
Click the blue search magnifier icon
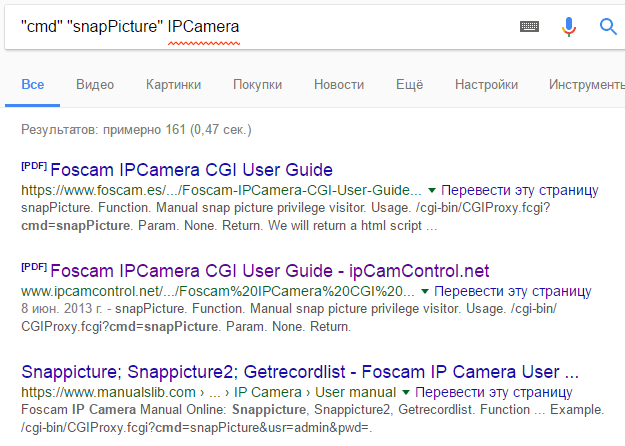point(608,27)
